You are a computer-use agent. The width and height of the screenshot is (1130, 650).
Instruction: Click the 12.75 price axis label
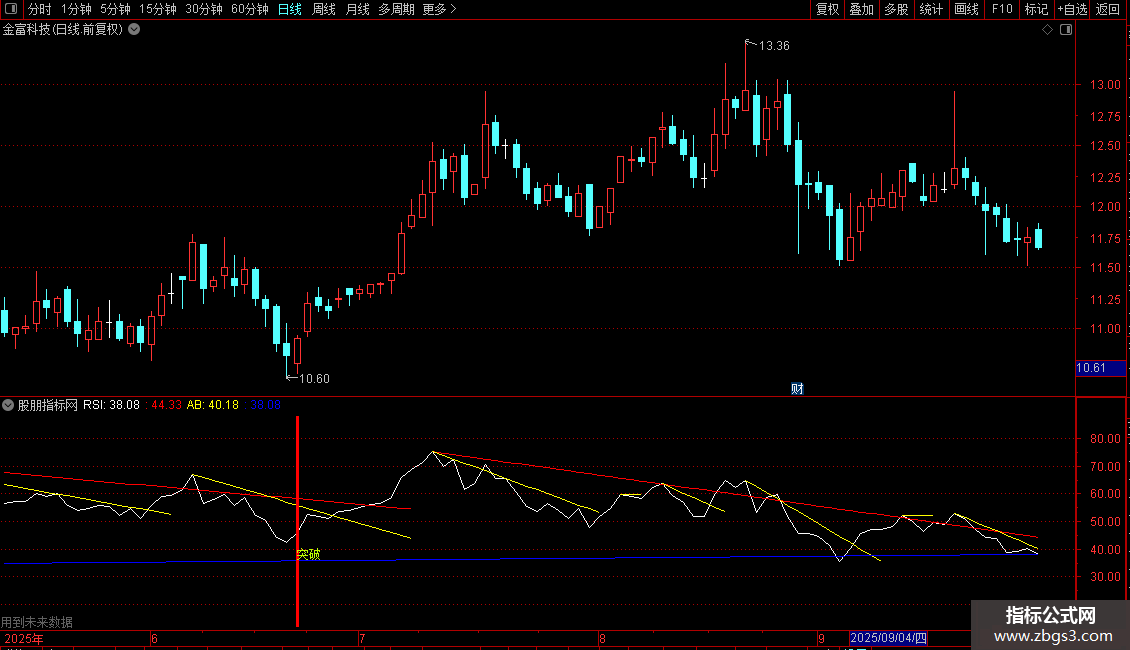pos(1105,116)
